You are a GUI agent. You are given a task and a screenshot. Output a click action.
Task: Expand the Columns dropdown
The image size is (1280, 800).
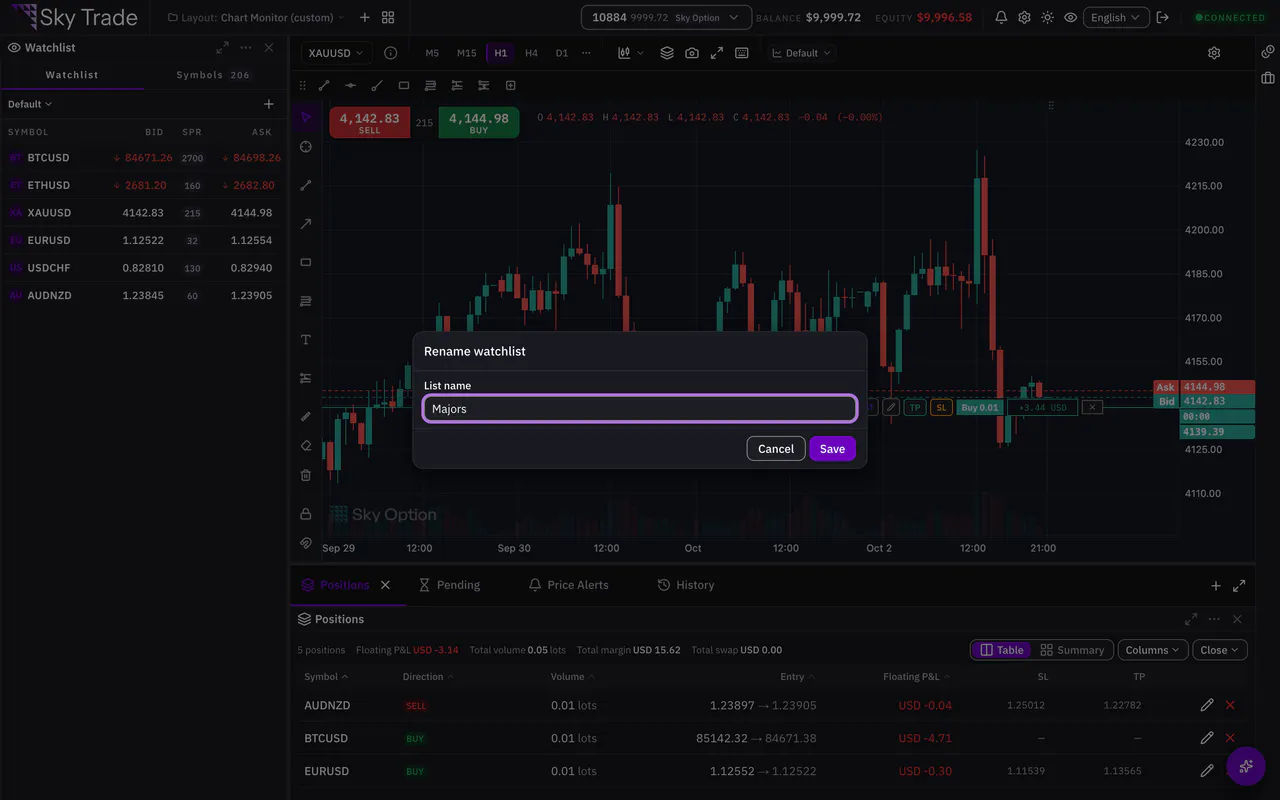pyautogui.click(x=1153, y=650)
